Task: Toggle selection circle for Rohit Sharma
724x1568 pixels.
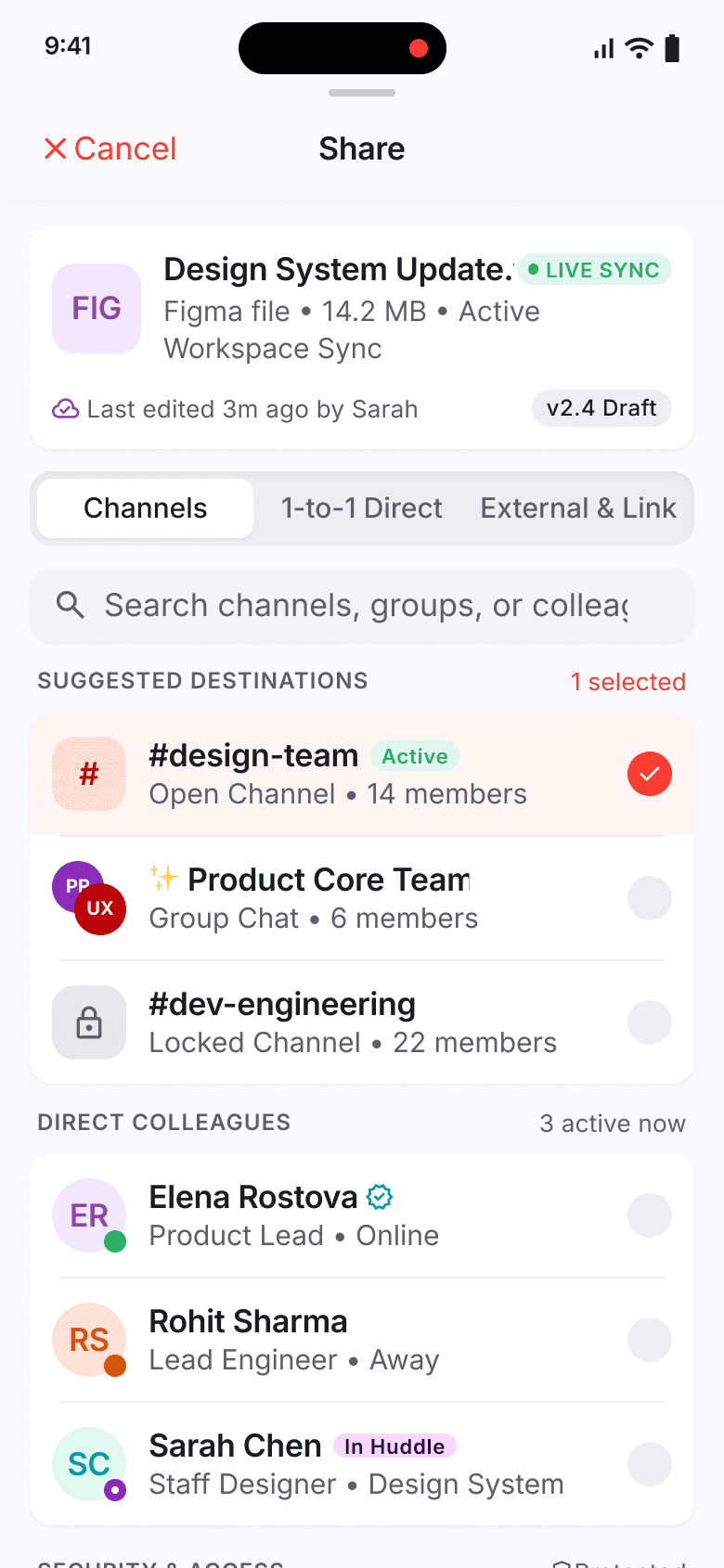Action: pos(650,1340)
